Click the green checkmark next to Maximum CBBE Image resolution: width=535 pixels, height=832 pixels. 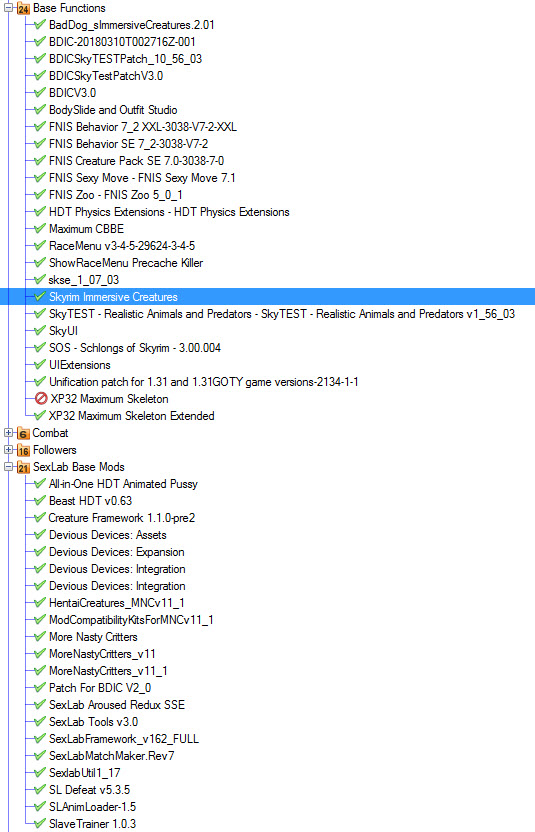(40, 228)
